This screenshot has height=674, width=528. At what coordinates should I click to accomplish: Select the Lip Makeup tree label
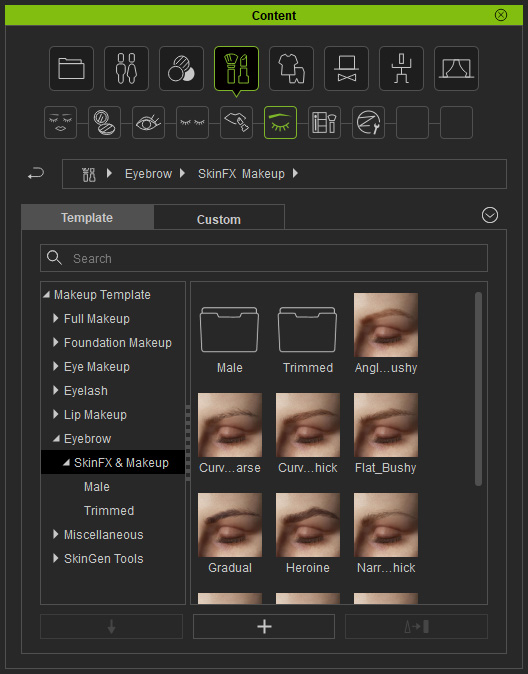coord(95,415)
